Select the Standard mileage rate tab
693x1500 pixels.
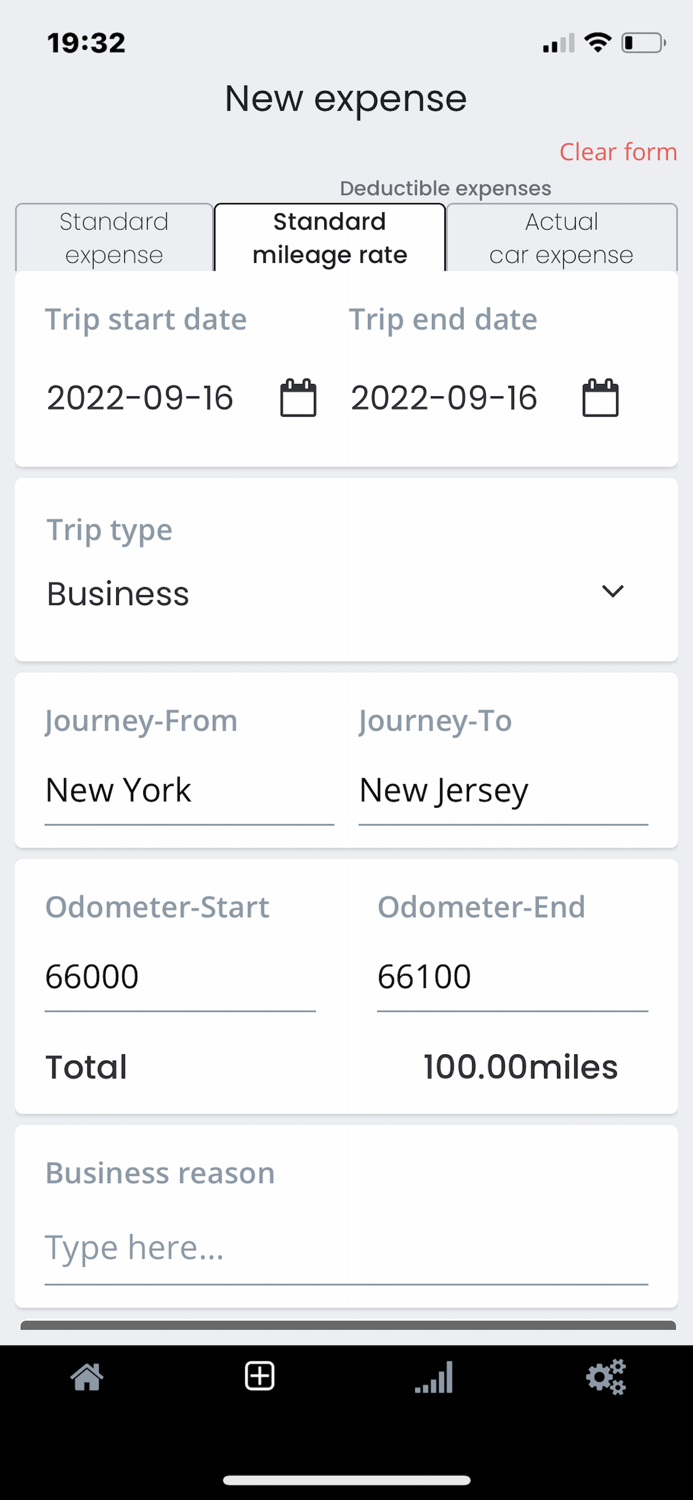click(x=329, y=237)
